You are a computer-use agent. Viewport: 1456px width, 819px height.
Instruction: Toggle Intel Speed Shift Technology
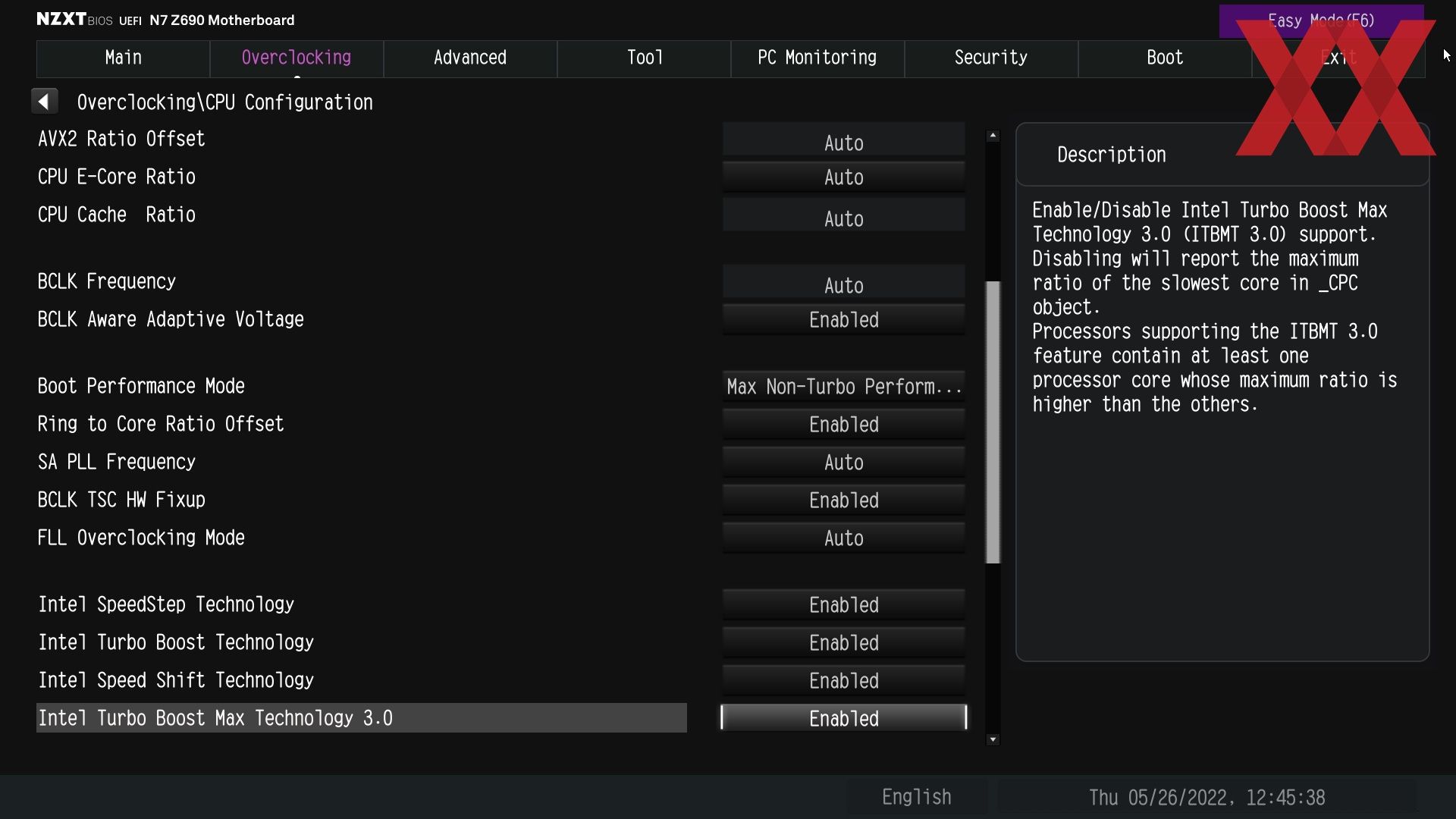[x=844, y=681]
